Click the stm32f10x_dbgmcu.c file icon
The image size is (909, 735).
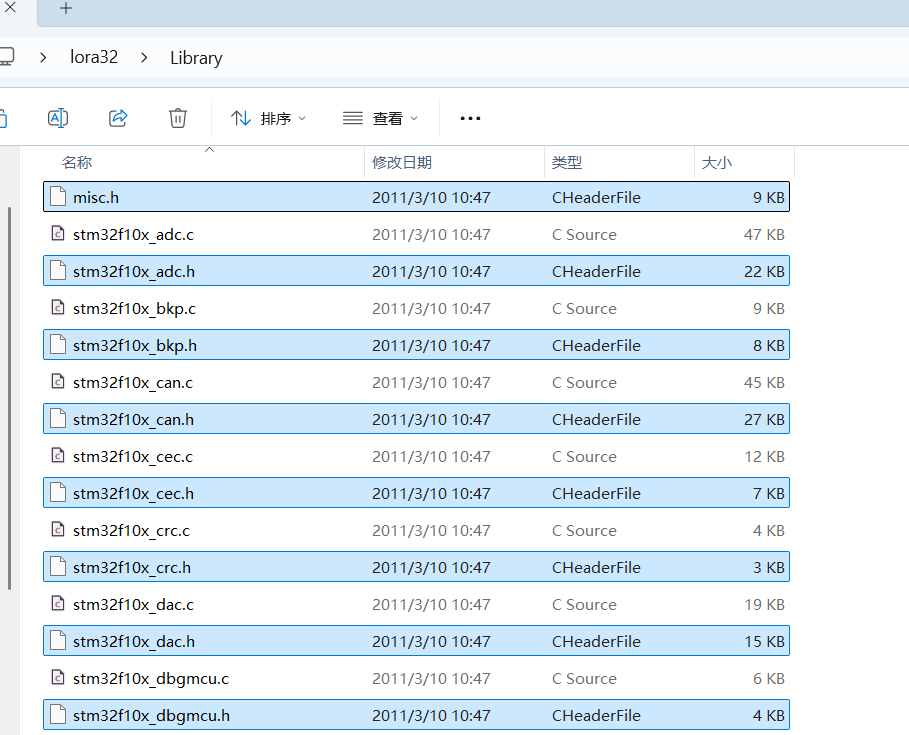pyautogui.click(x=58, y=677)
